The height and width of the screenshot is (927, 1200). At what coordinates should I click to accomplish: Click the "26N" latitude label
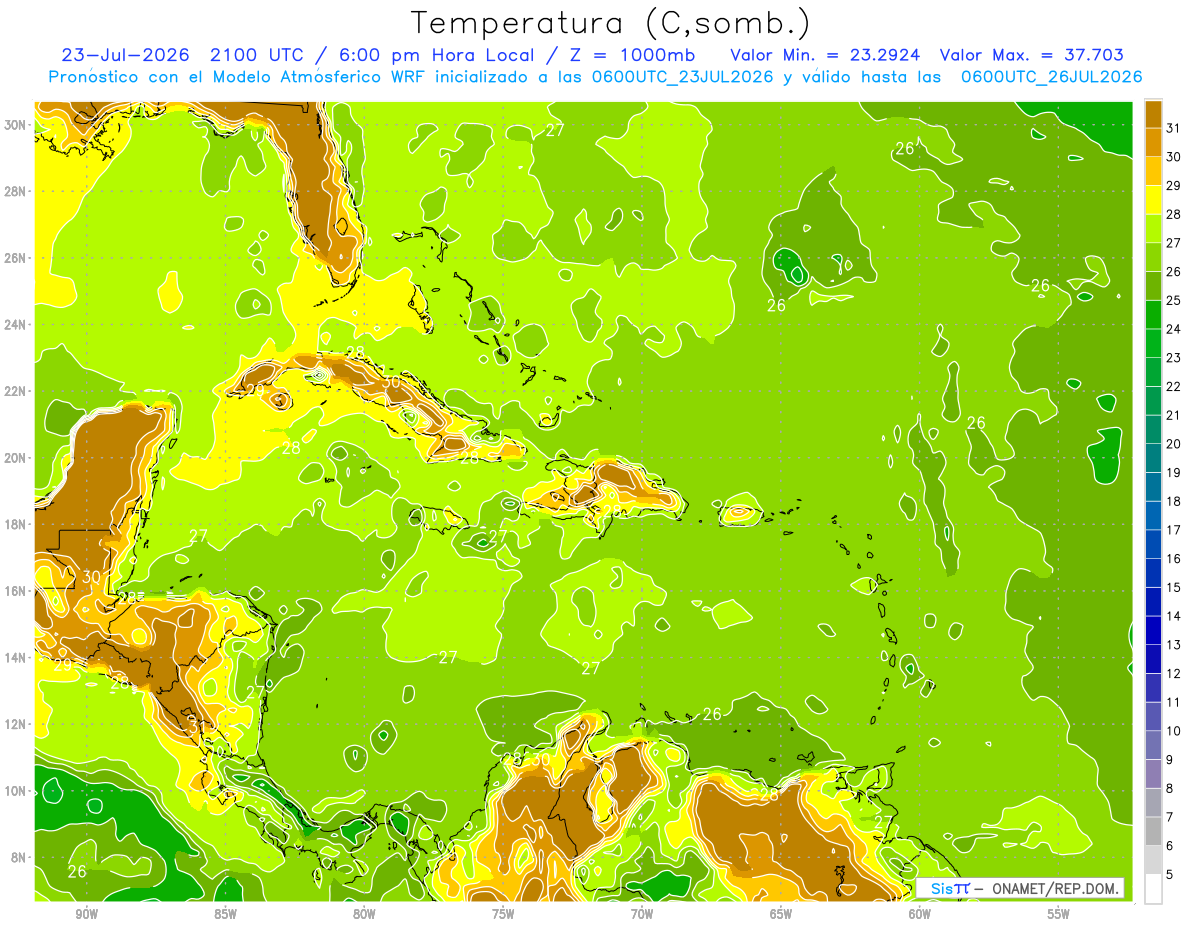(17, 258)
